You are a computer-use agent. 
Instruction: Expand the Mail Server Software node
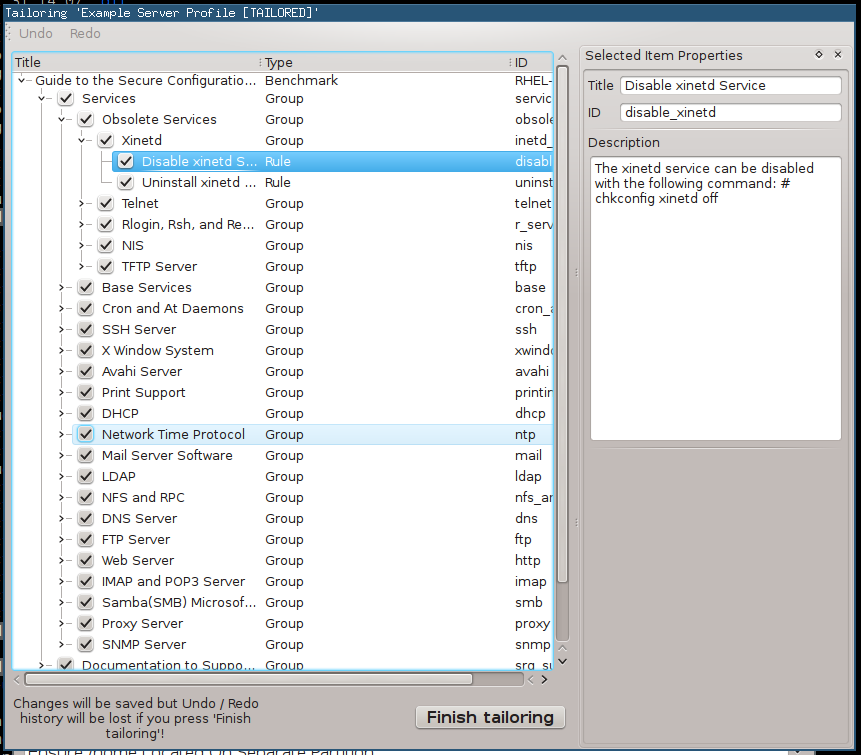[x=62, y=455]
